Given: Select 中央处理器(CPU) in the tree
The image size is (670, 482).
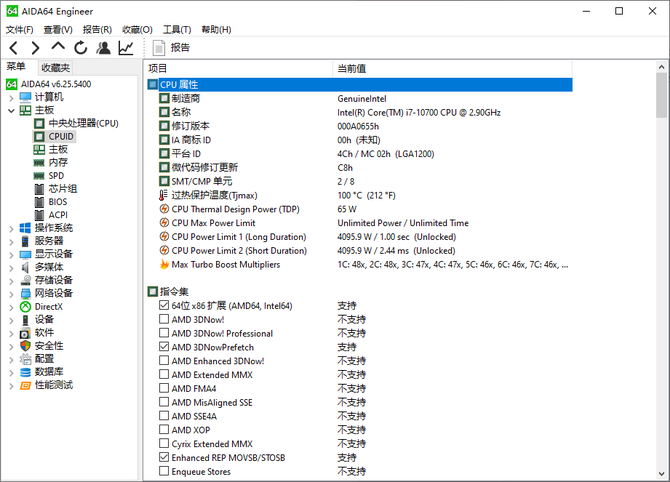Looking at the screenshot, I should click(83, 123).
